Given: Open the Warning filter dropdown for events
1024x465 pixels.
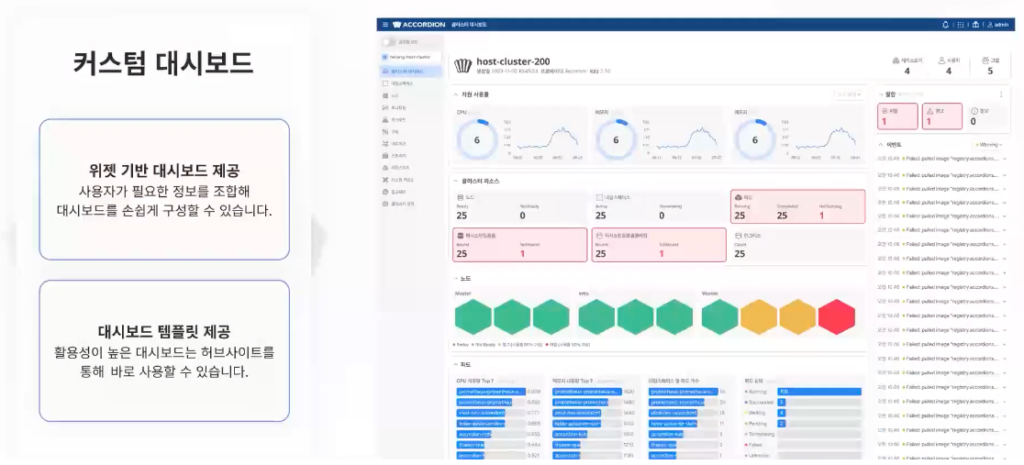Looking at the screenshot, I should [x=989, y=144].
